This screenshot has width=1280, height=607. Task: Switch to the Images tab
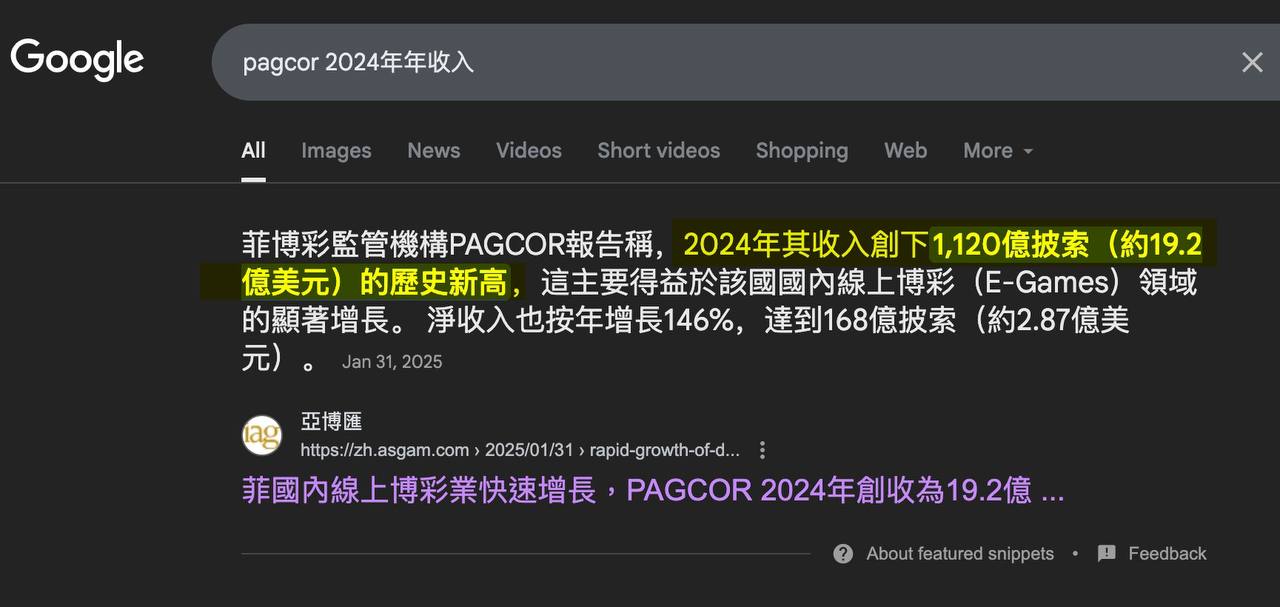click(336, 150)
